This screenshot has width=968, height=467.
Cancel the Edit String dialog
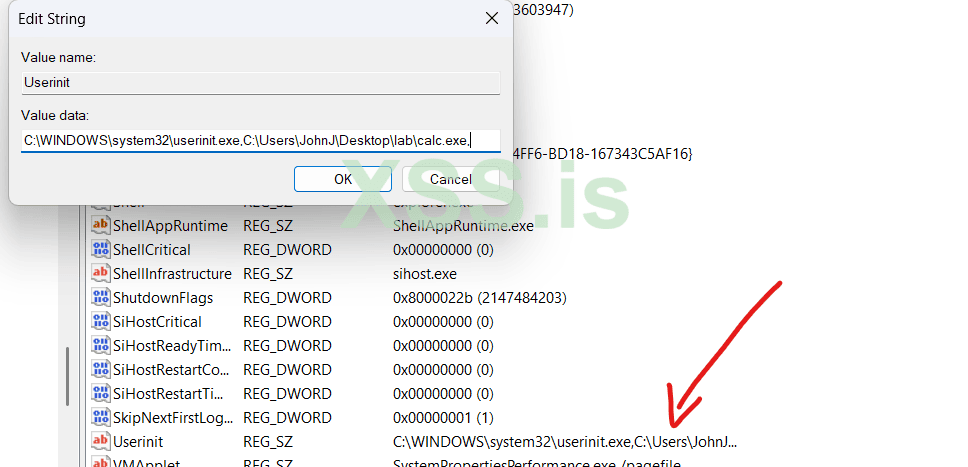[x=451, y=179]
